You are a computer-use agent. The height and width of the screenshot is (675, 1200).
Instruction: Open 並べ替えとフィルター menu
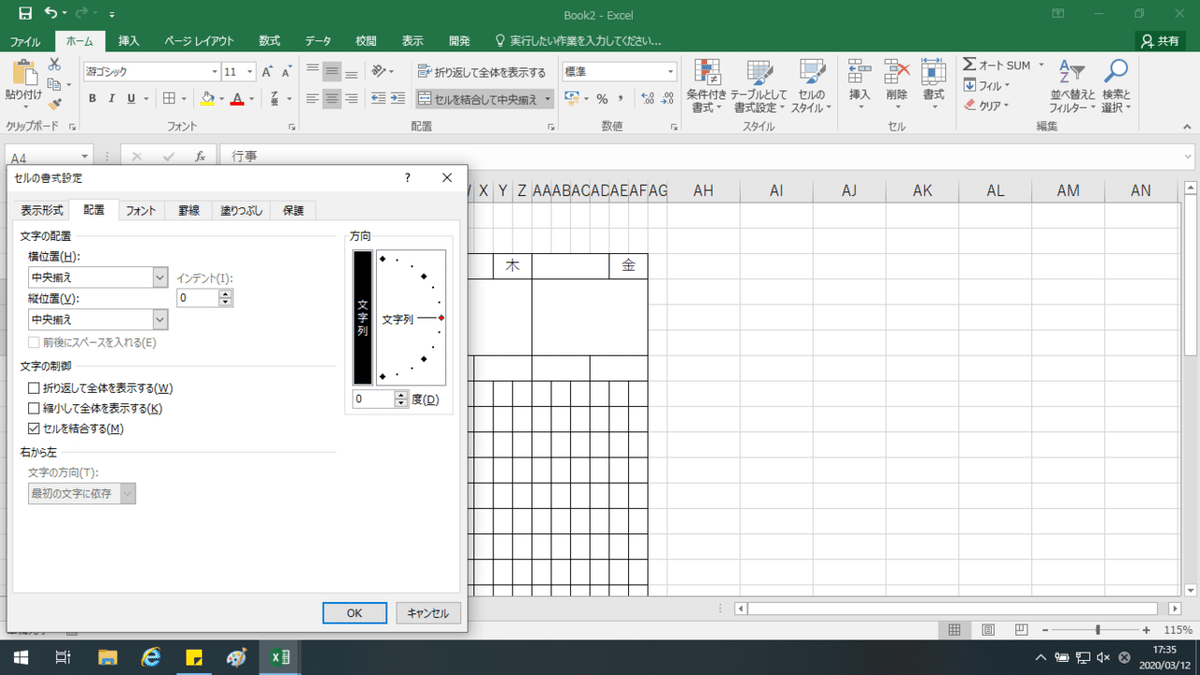1073,85
